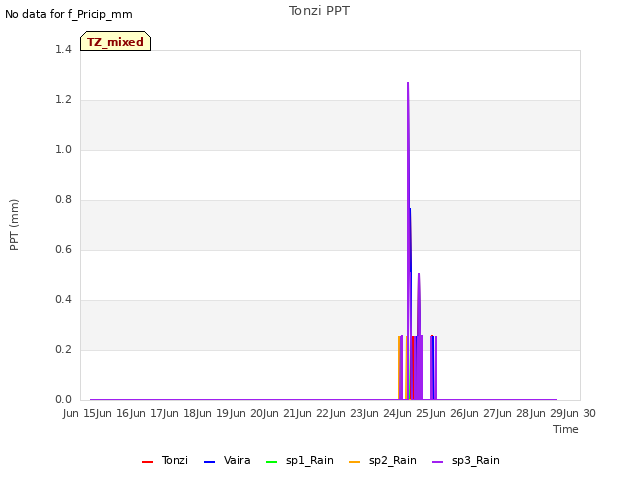Click the 0.0 y-axis tick label
The image size is (640, 480).
(63, 400)
